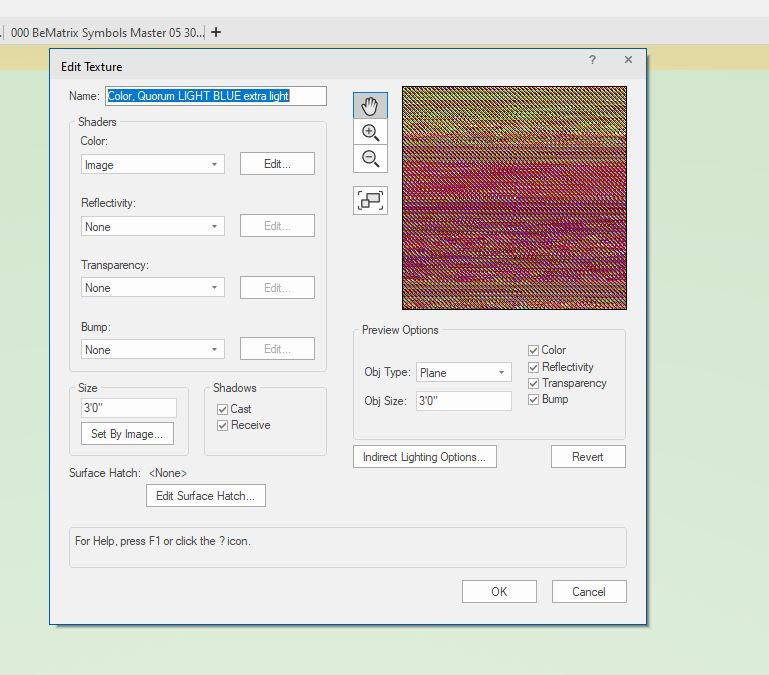Viewport: 769px width, 675px height.
Task: Uncheck the Receive shadows checkbox
Action: tap(223, 425)
